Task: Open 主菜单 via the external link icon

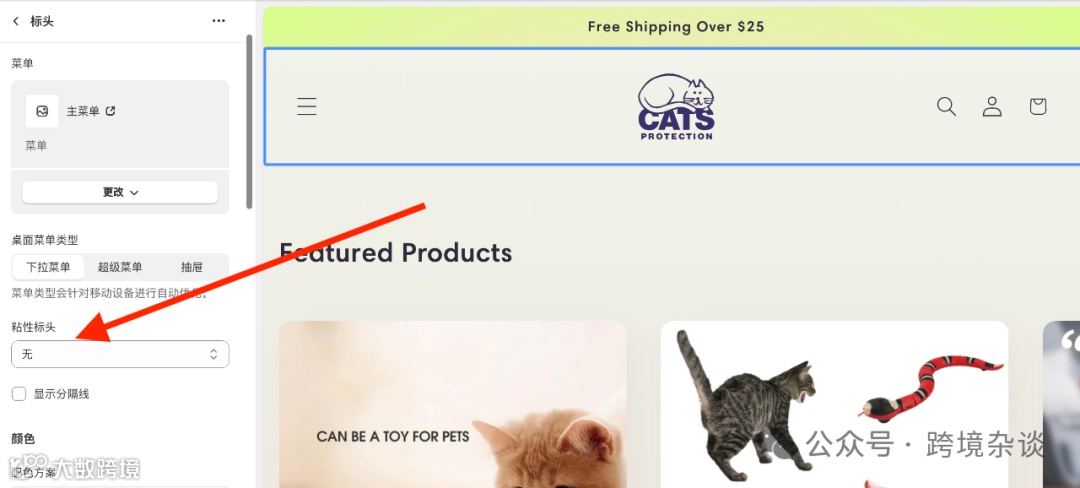Action: click(110, 111)
